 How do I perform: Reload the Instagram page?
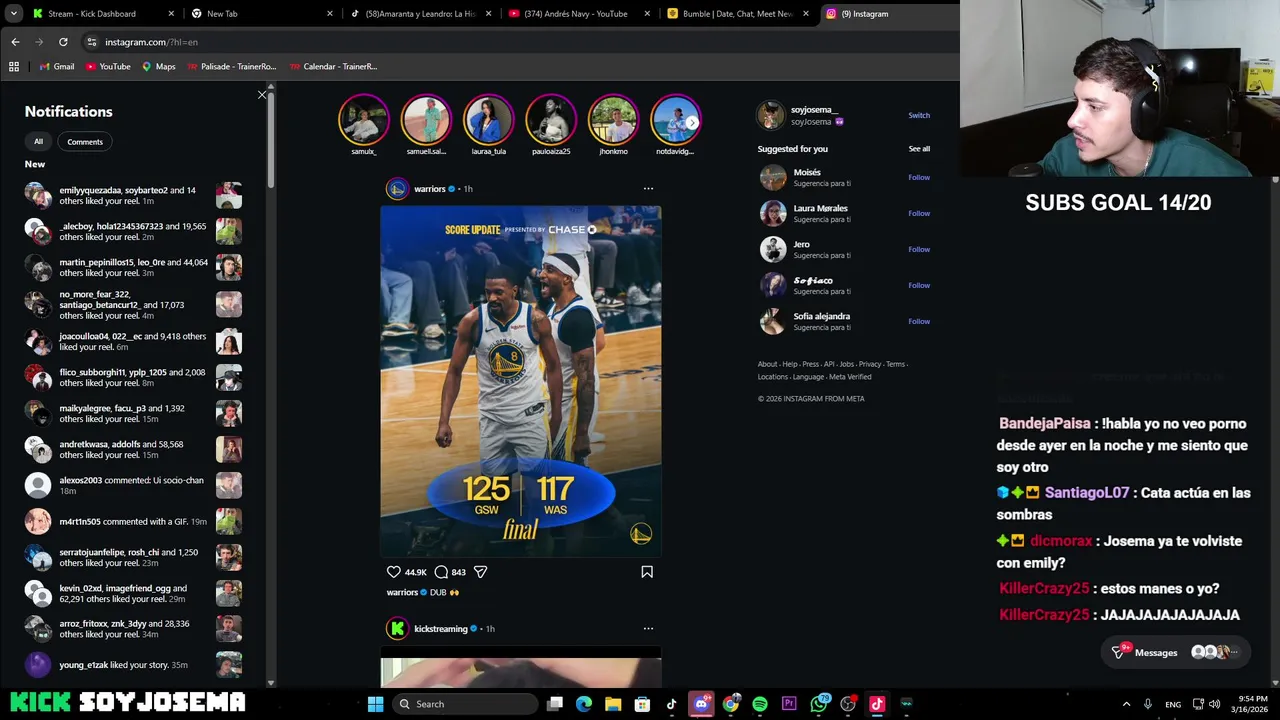click(63, 42)
